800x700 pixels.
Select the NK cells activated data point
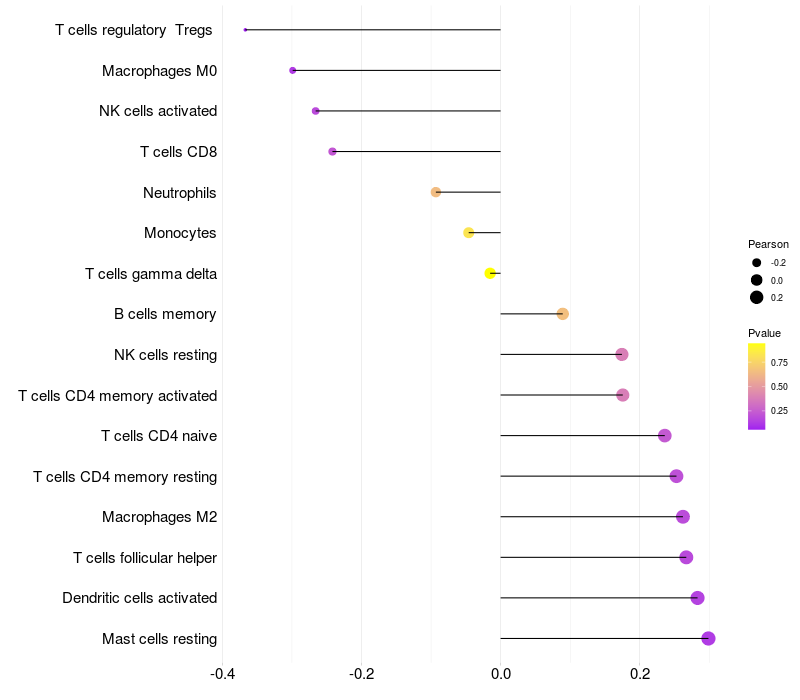(315, 111)
